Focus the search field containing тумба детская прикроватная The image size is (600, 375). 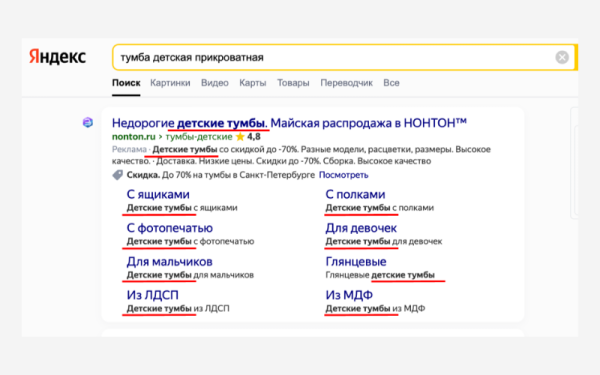click(x=344, y=57)
